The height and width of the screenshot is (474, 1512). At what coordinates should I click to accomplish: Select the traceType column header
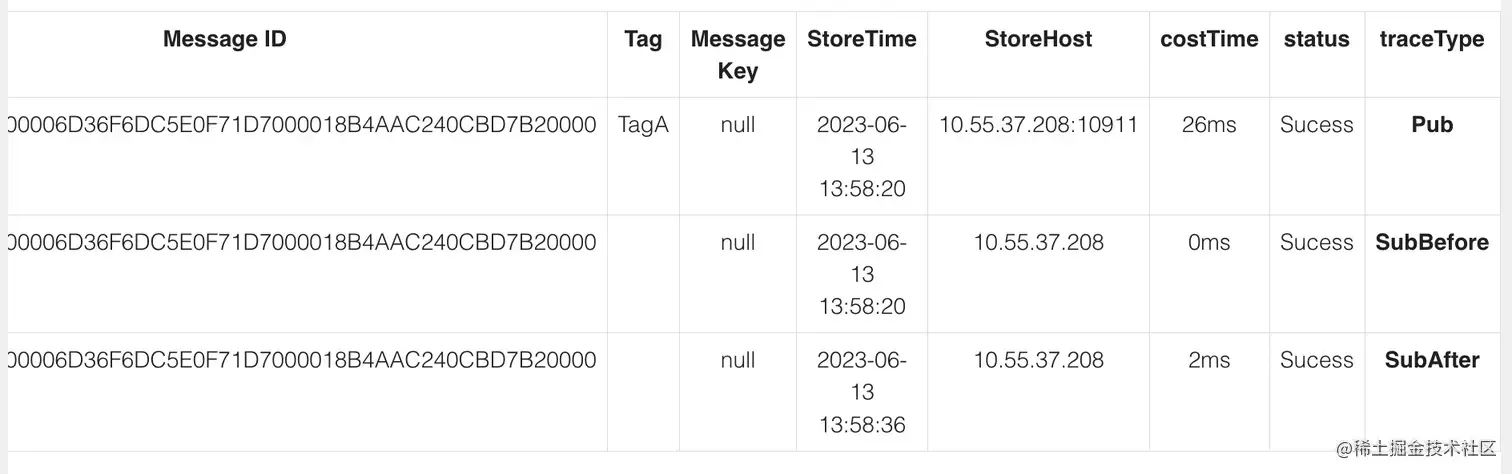tap(1432, 40)
